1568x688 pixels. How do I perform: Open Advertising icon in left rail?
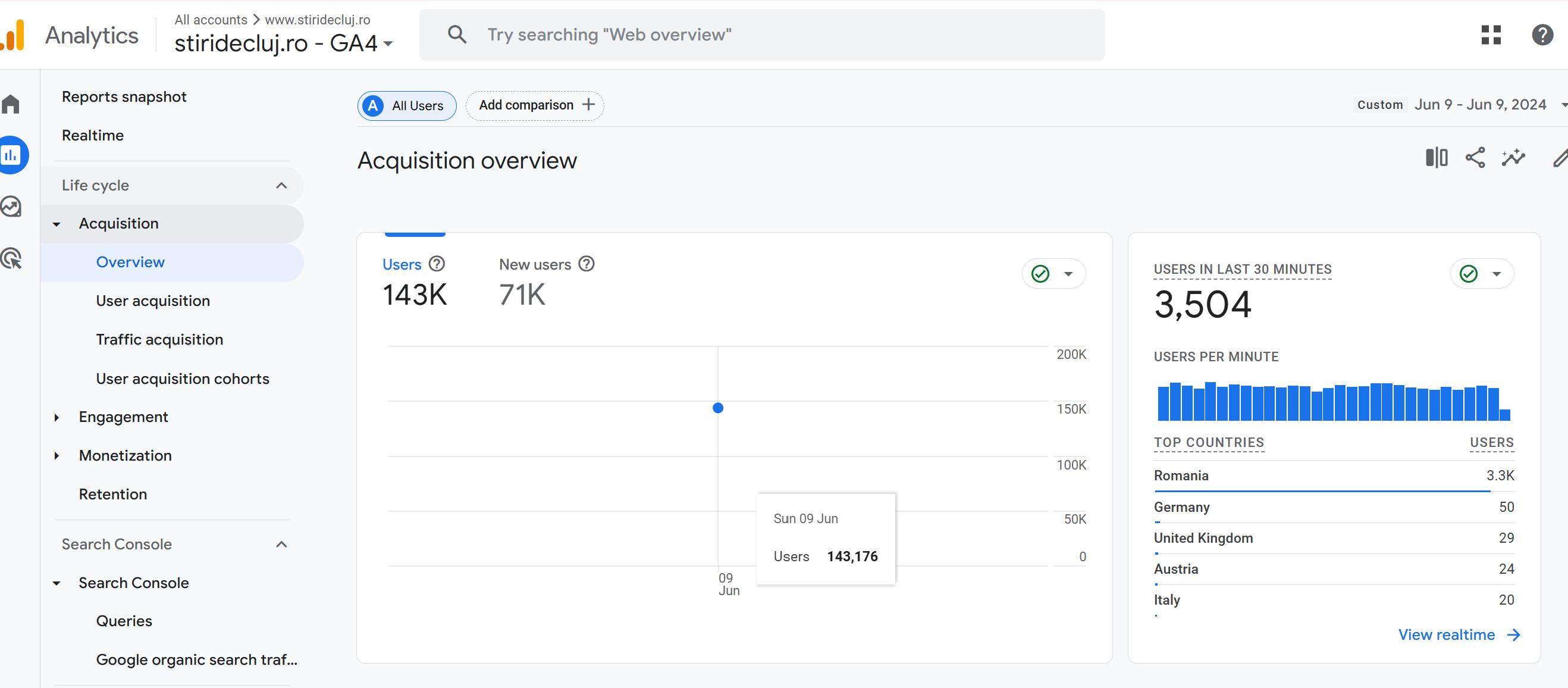pos(11,259)
